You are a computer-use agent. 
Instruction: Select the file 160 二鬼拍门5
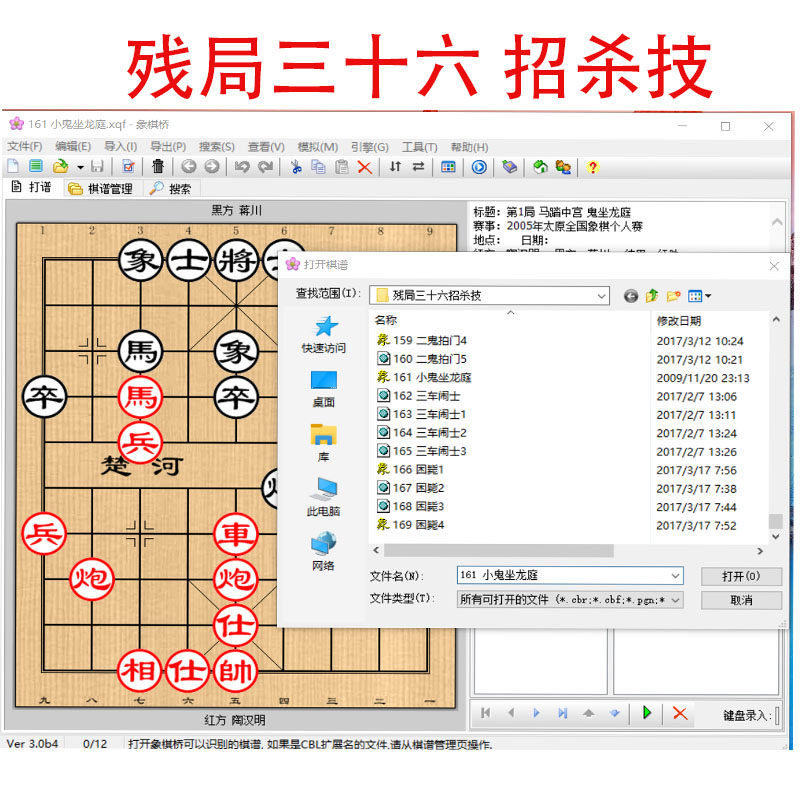pos(421,359)
